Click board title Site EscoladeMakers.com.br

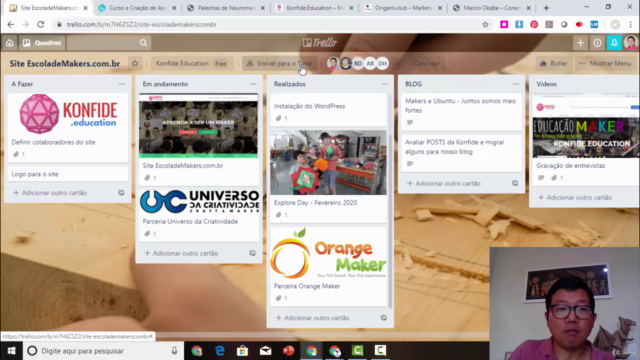click(x=65, y=64)
